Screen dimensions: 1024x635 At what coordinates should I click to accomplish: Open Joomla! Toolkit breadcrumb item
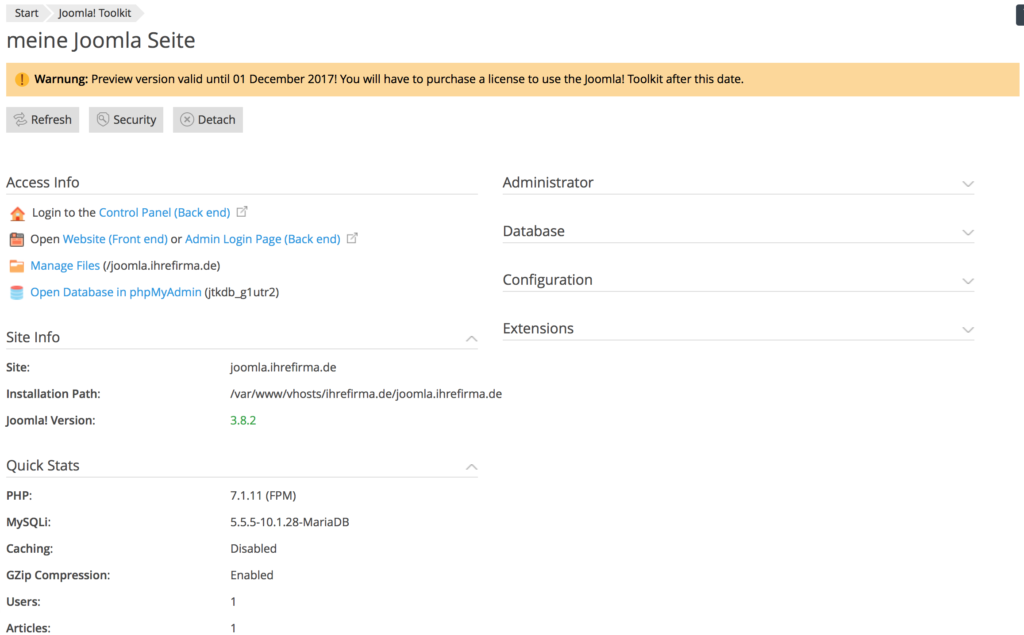tap(95, 13)
